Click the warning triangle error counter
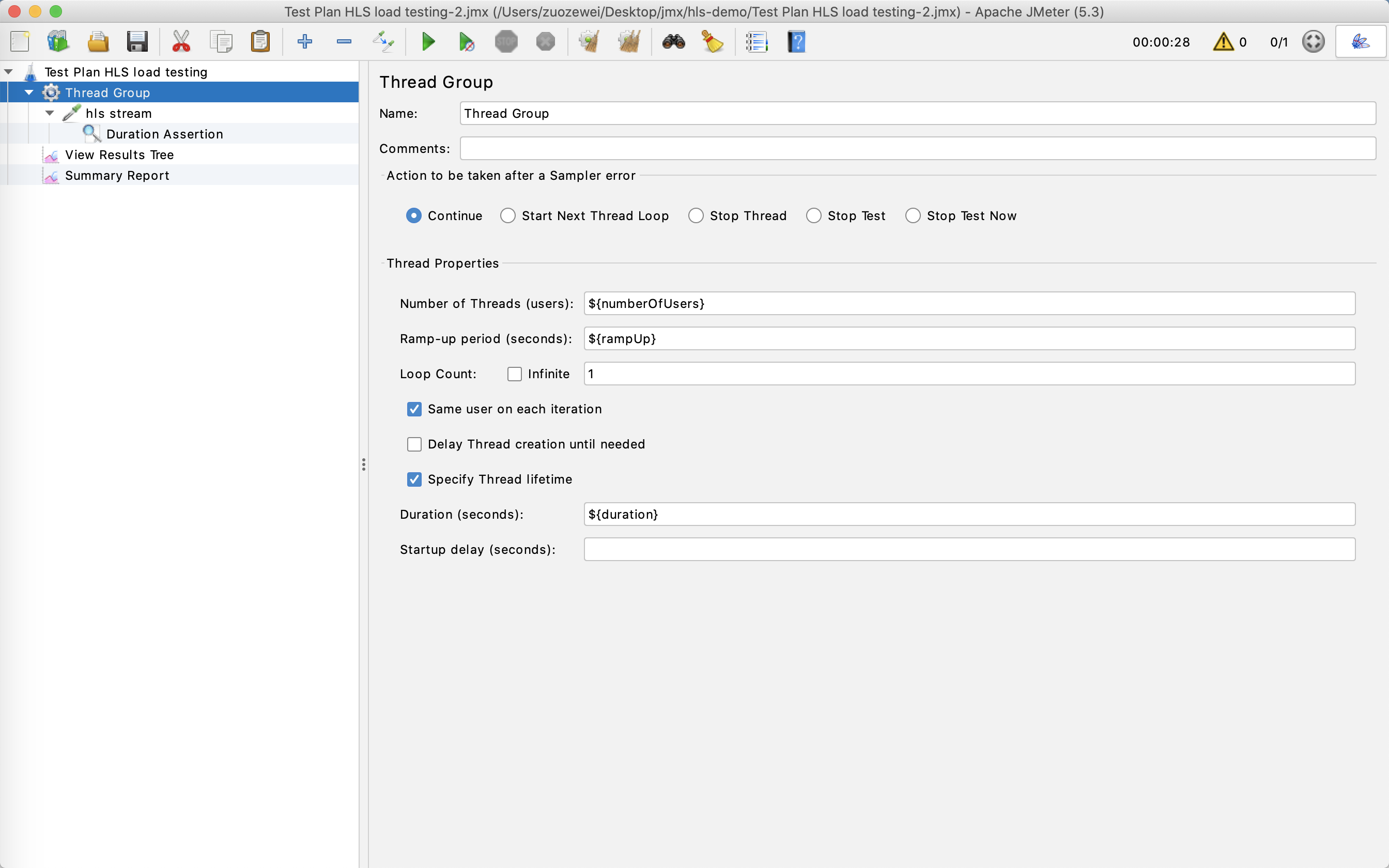The height and width of the screenshot is (868, 1389). 1223,41
